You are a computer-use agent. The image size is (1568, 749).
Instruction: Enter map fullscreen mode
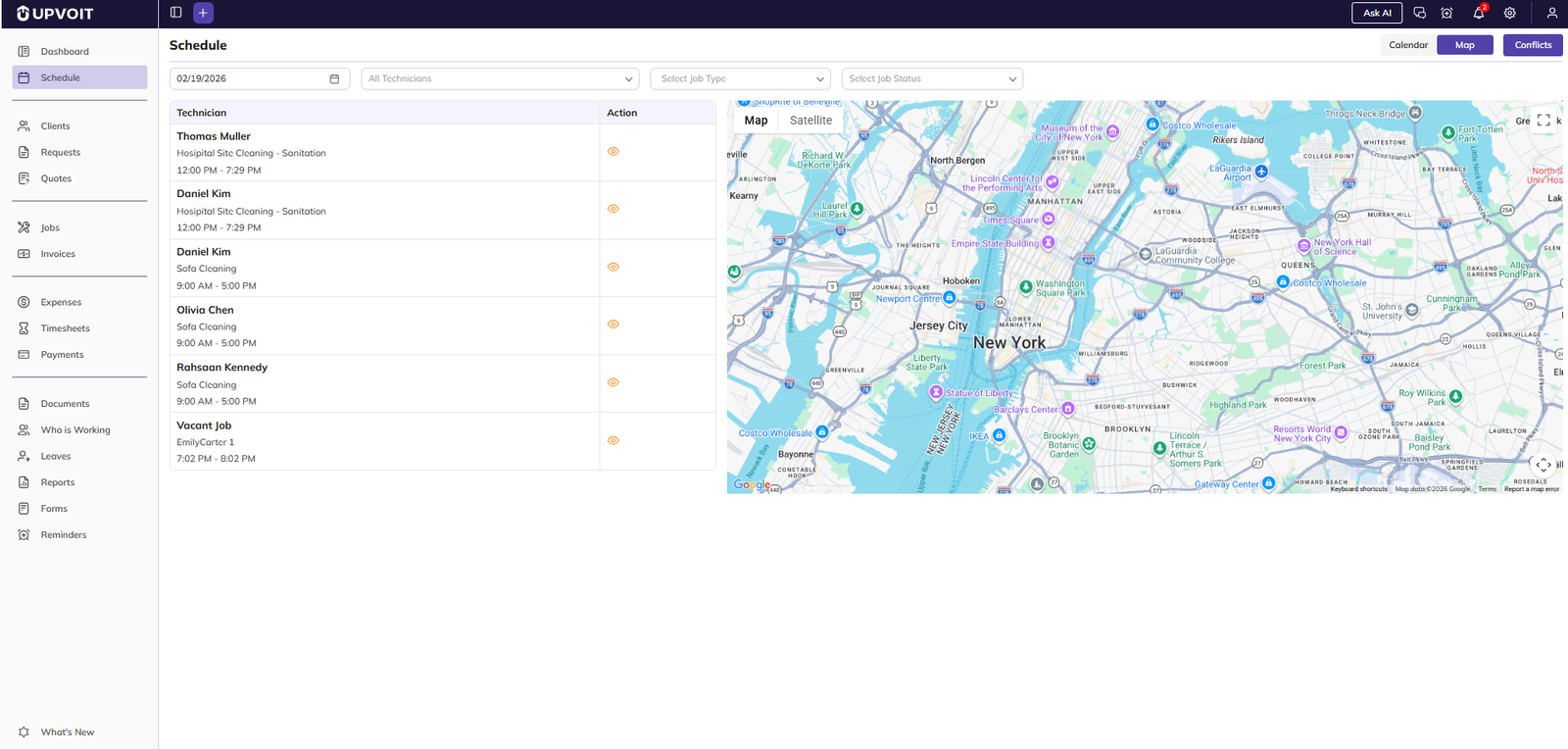click(x=1543, y=120)
